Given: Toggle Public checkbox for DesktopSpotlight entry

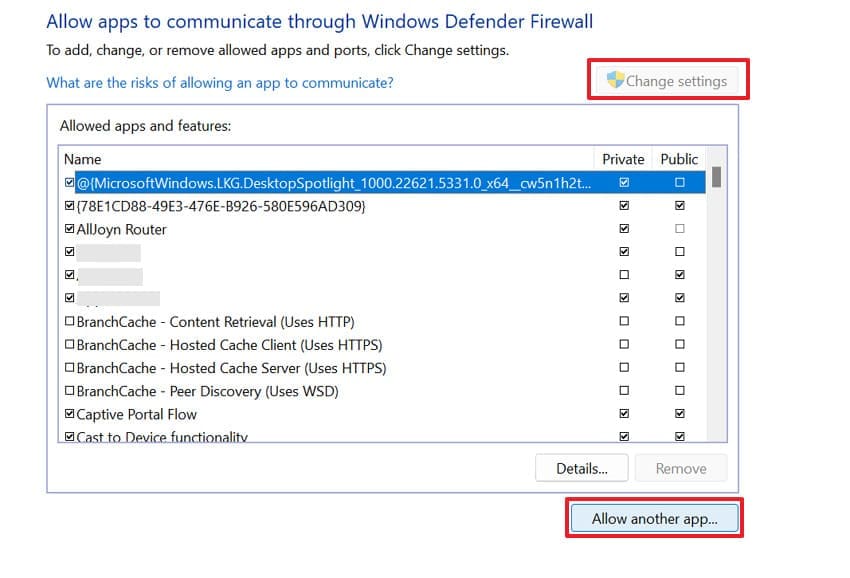Looking at the screenshot, I should click(x=680, y=183).
